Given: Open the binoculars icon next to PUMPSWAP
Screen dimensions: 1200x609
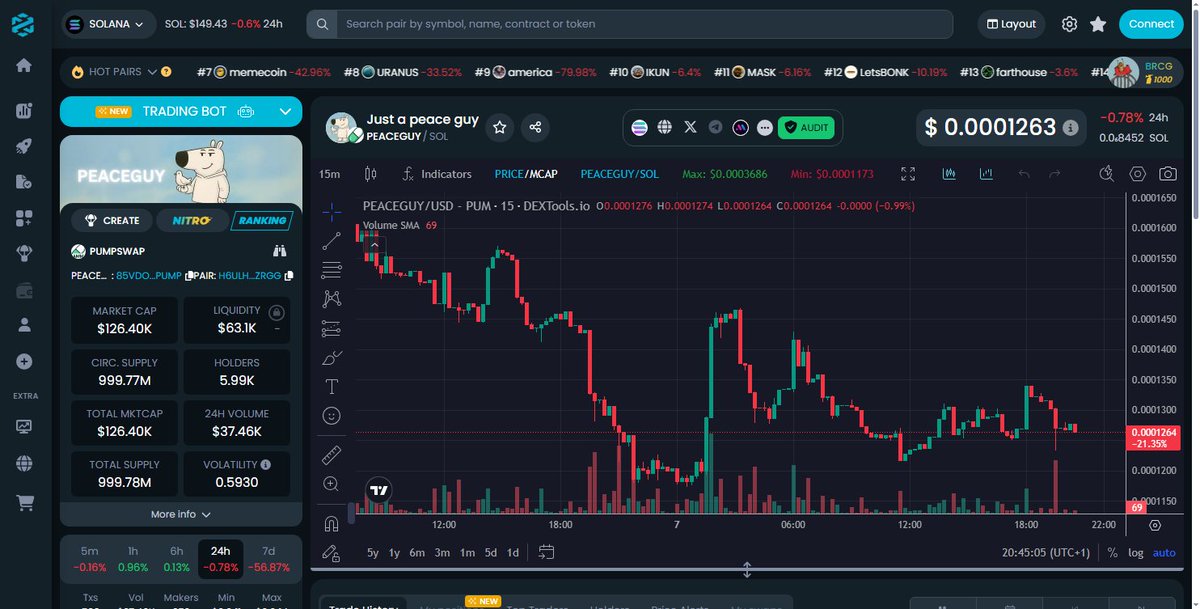Looking at the screenshot, I should pos(280,251).
